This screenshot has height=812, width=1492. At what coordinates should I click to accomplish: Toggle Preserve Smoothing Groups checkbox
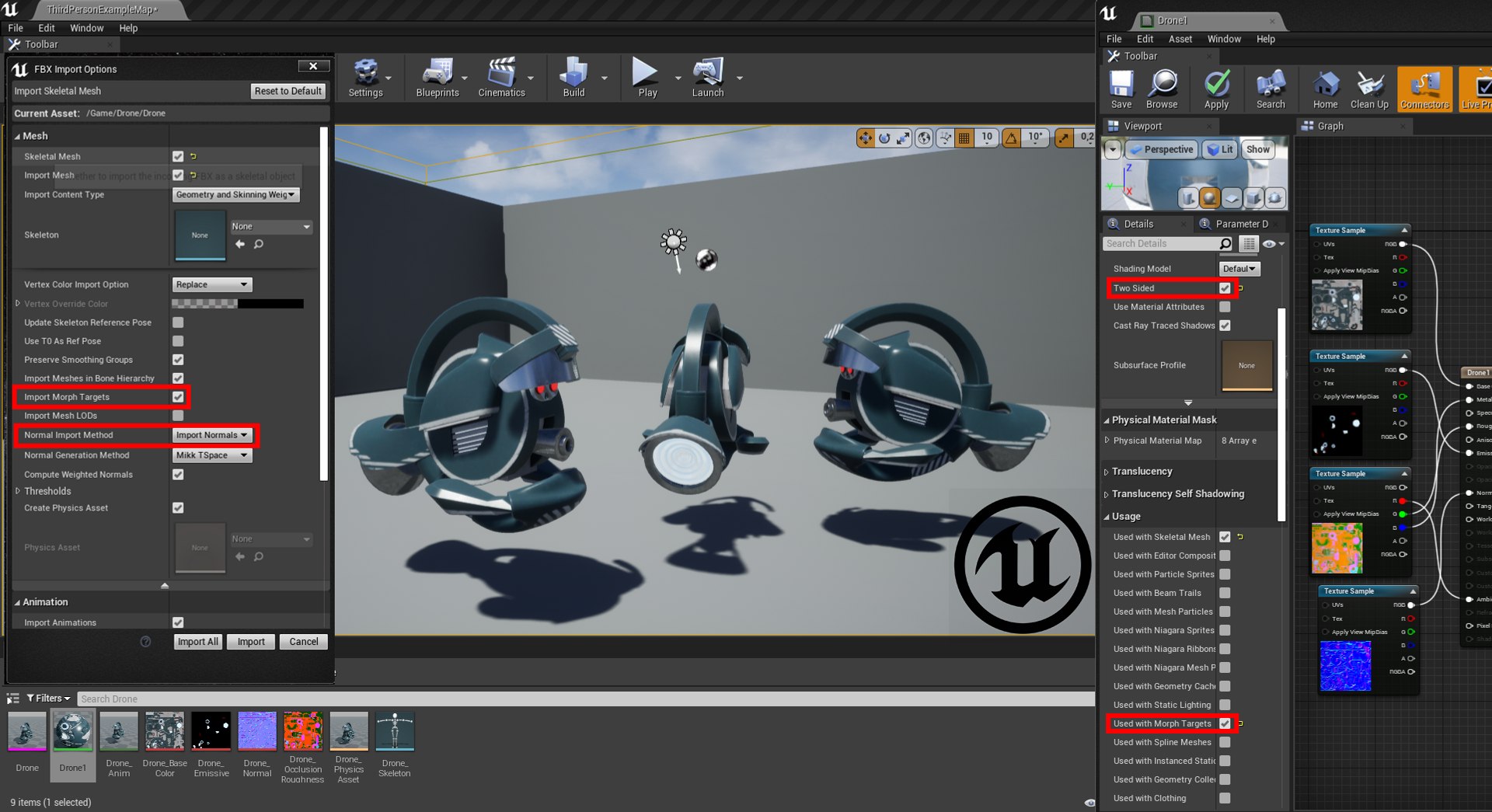[178, 360]
